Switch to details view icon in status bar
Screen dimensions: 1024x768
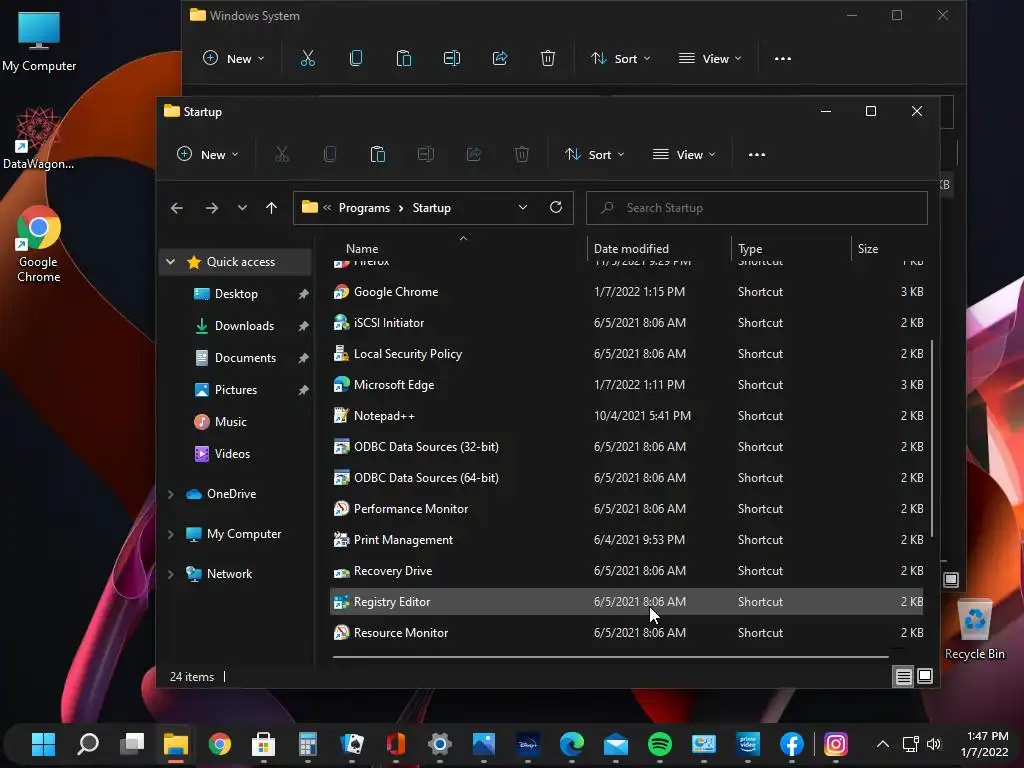(x=903, y=677)
